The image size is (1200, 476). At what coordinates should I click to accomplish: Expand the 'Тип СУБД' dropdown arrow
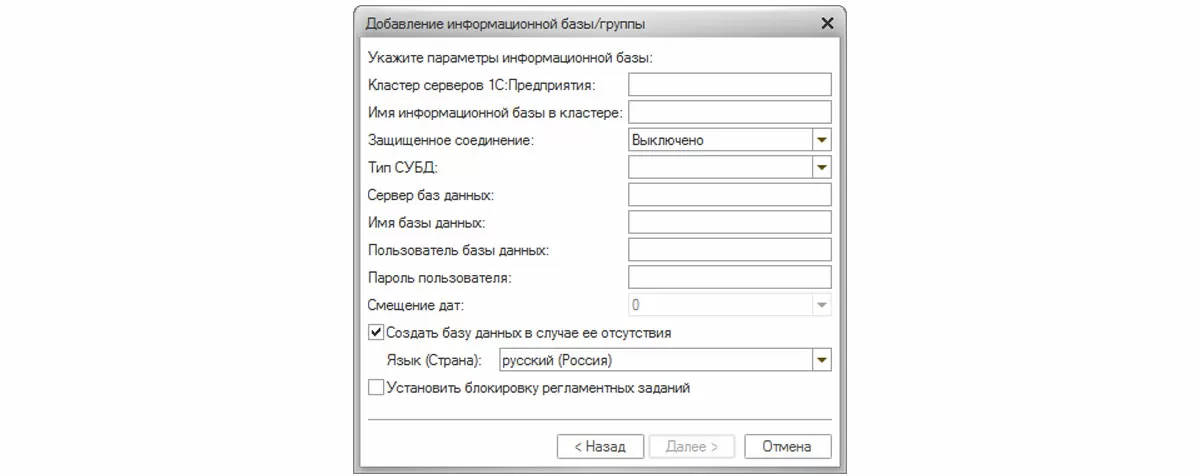pyautogui.click(x=822, y=167)
